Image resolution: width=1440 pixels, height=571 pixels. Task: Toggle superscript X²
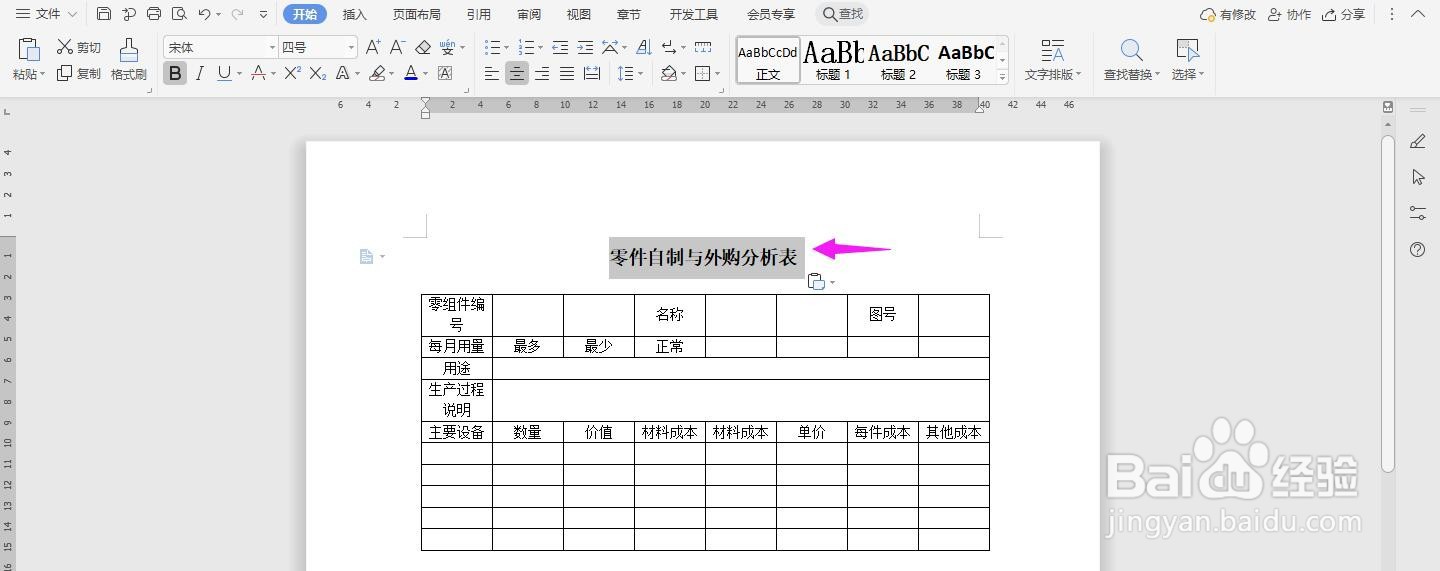tap(292, 73)
